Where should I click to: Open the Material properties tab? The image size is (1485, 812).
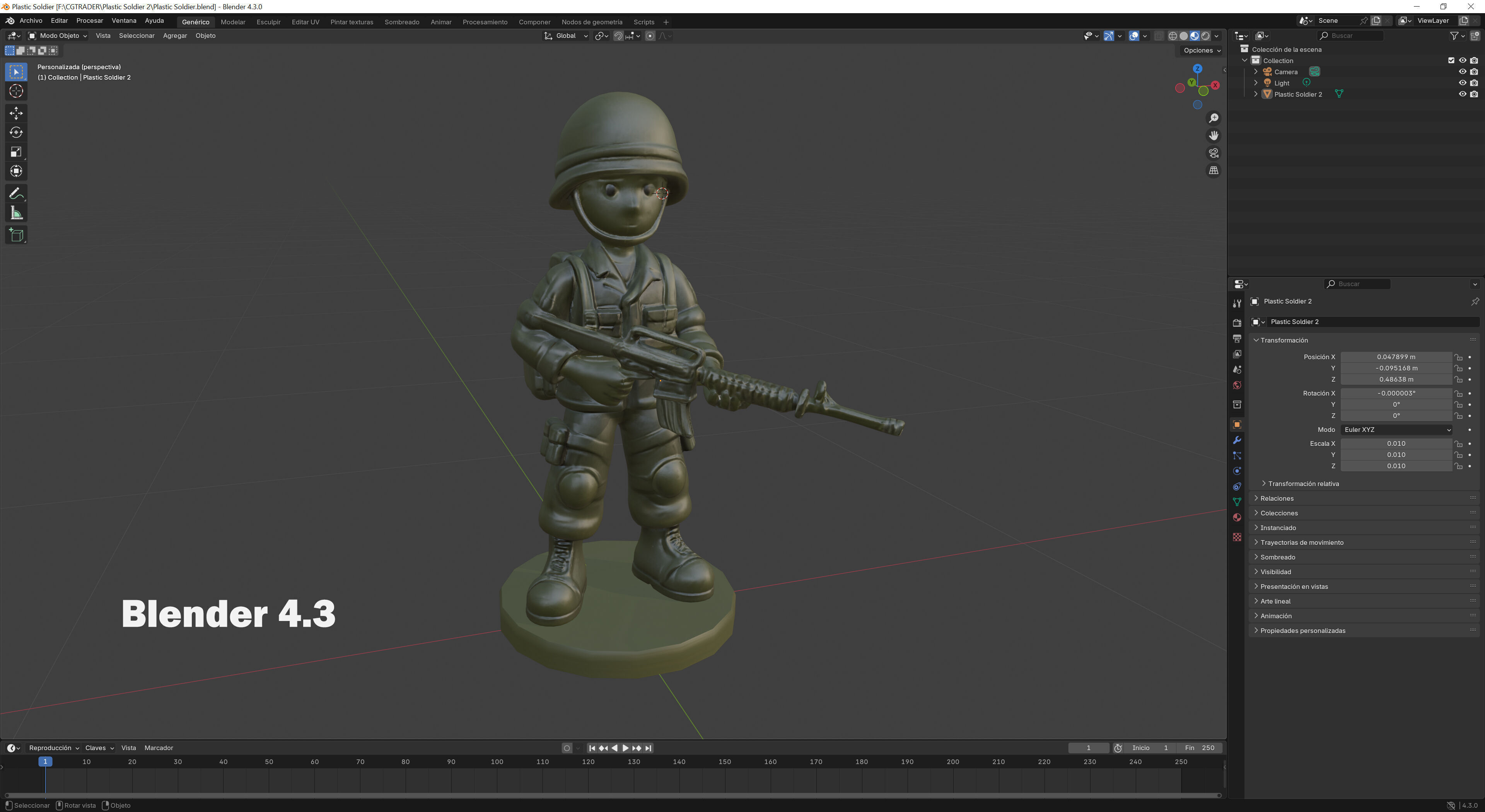click(1237, 517)
